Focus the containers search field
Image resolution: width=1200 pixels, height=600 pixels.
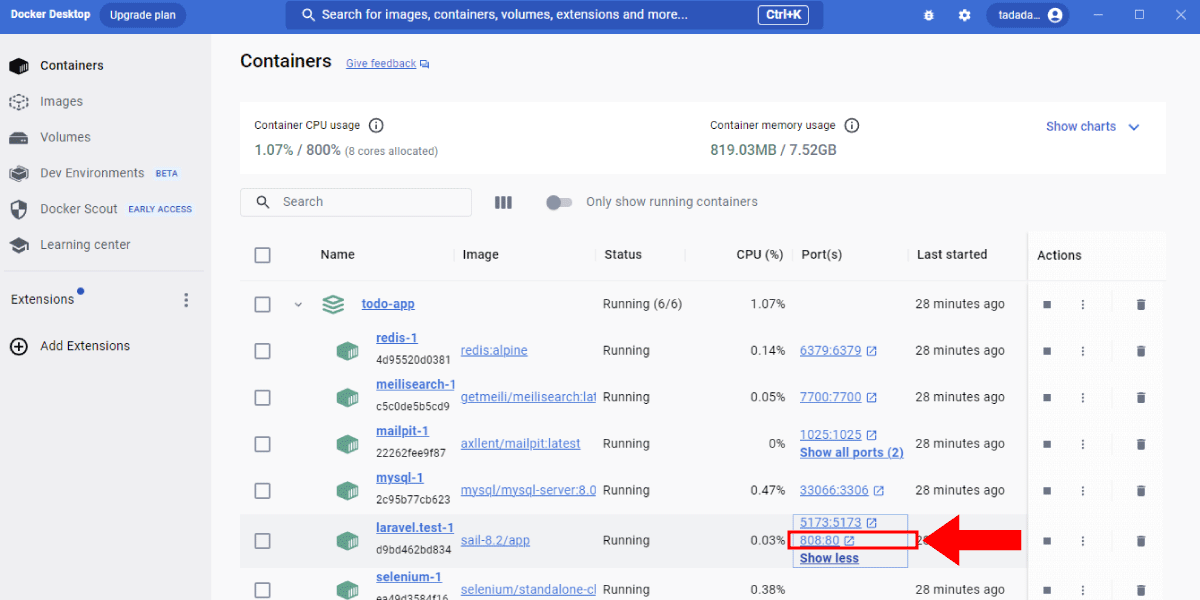356,202
